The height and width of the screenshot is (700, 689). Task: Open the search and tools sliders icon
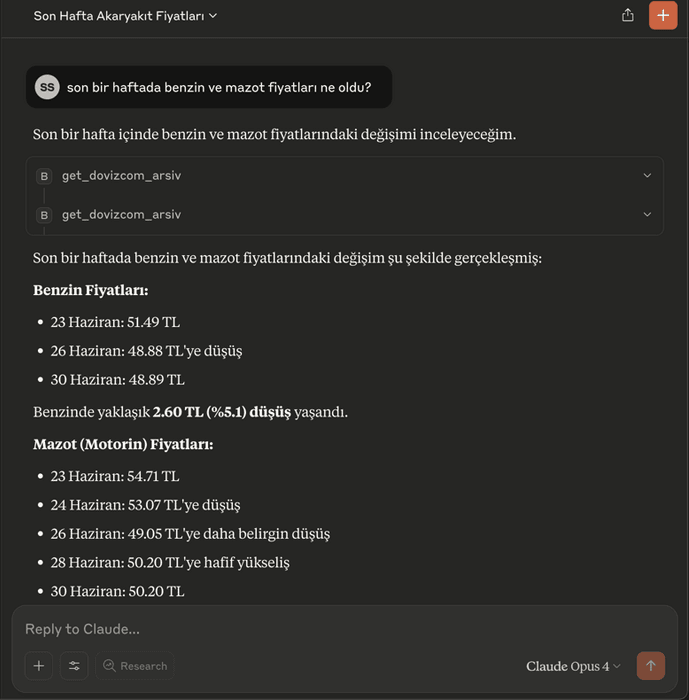tap(74, 666)
